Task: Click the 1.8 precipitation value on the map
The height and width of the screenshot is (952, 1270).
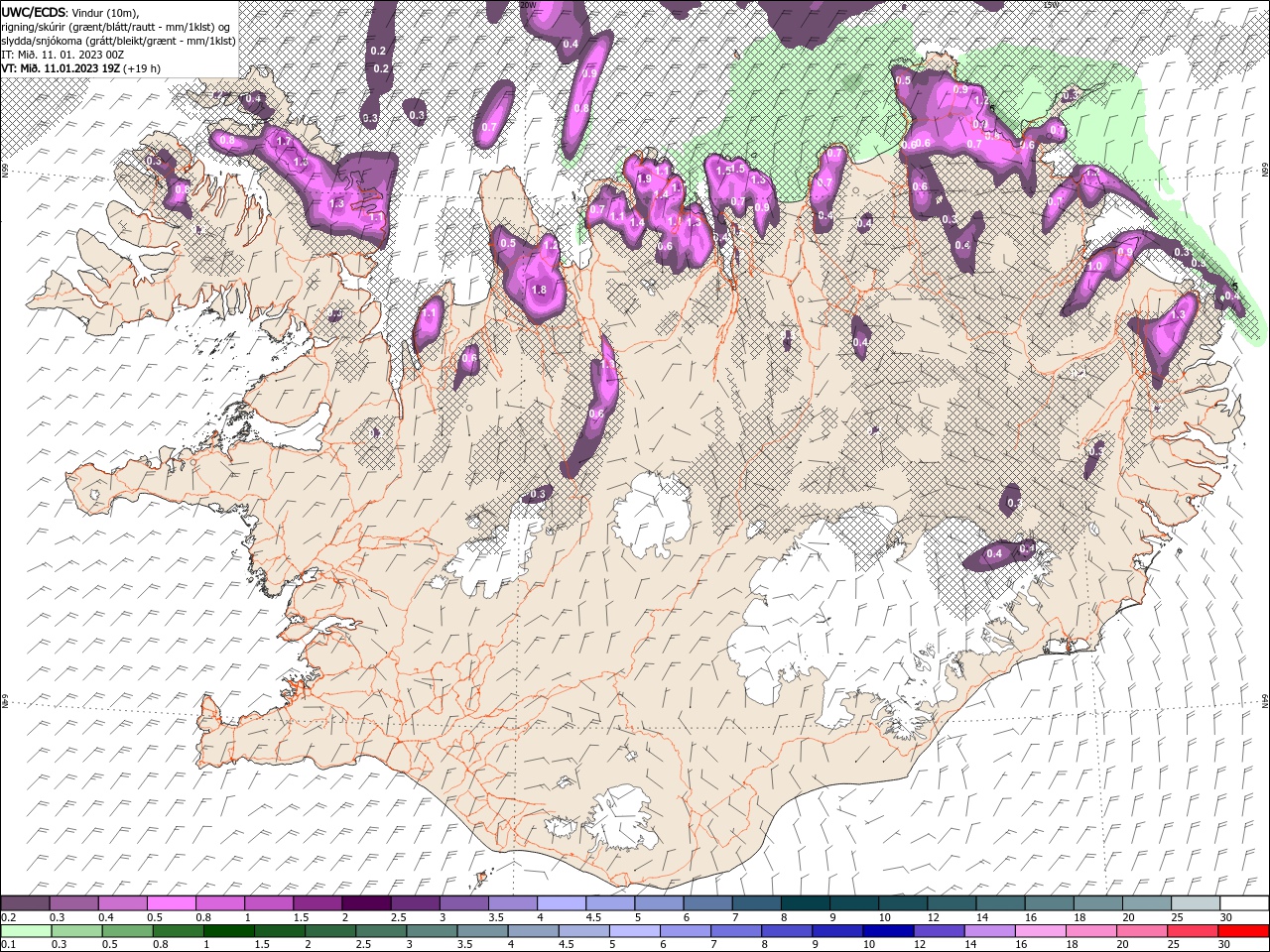Action: point(539,290)
